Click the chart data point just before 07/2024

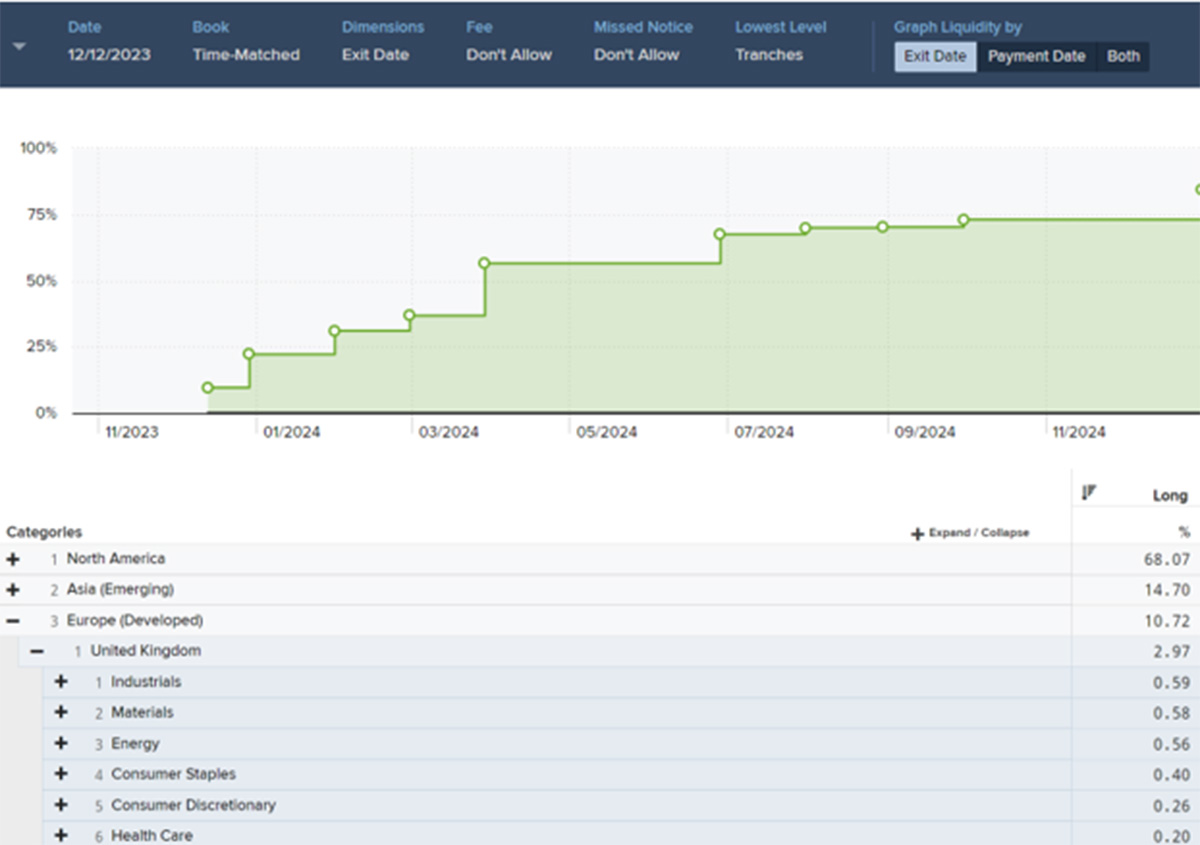point(720,234)
